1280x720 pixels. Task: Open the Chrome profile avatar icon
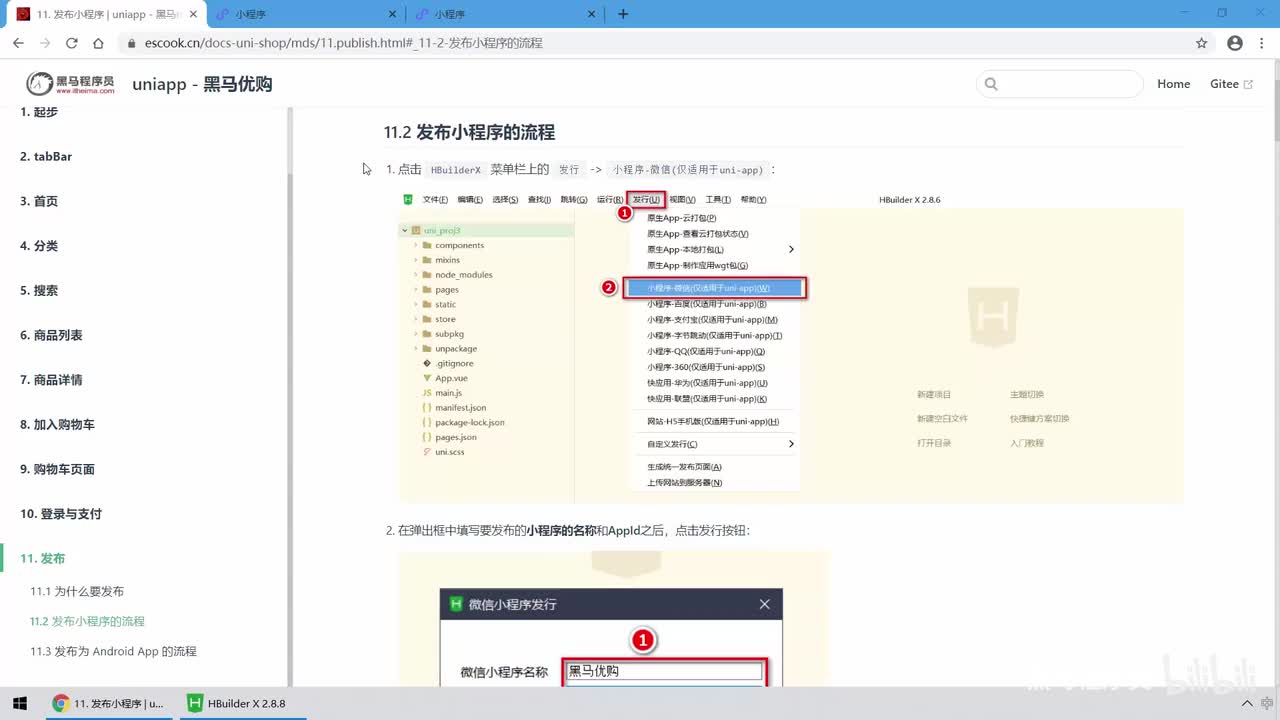point(1235,43)
